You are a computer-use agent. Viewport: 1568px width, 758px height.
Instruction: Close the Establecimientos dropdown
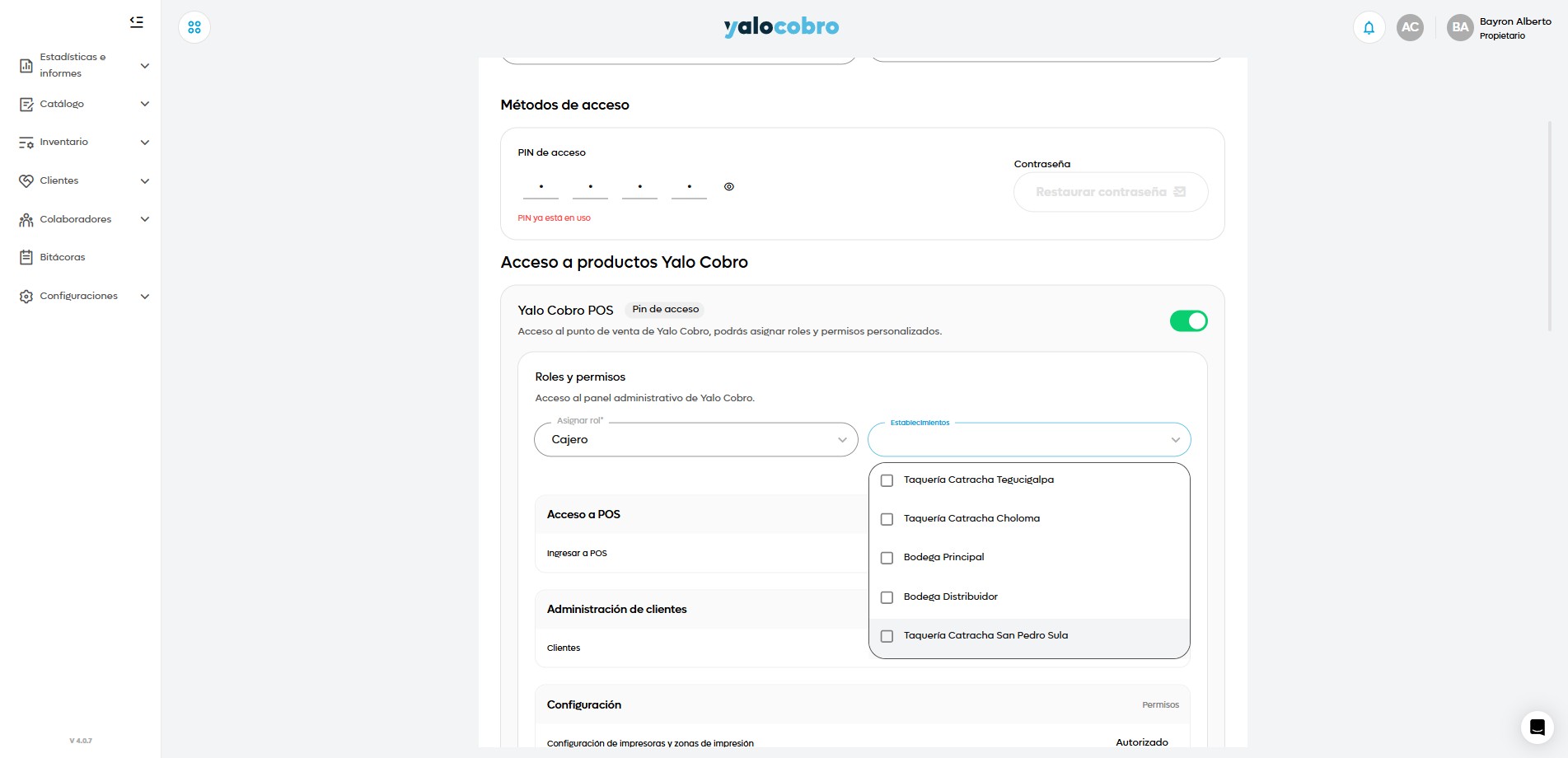tap(1029, 439)
